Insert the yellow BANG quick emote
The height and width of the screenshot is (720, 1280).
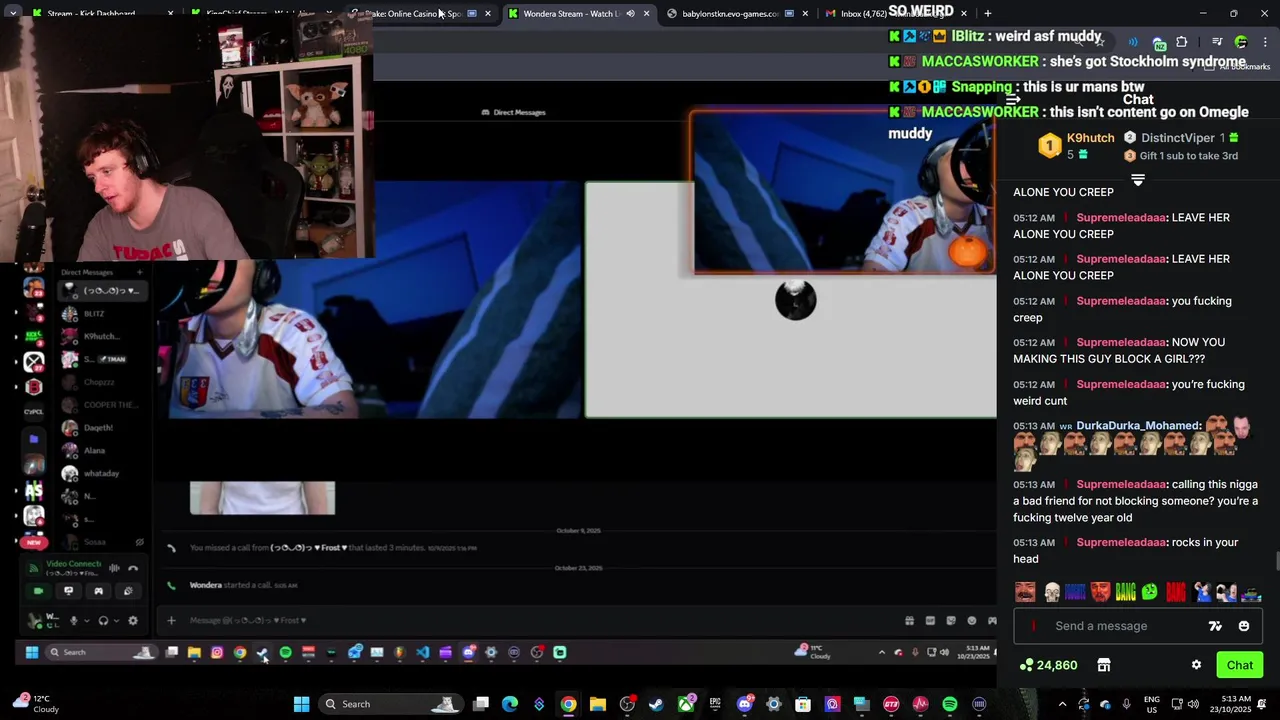[1125, 592]
